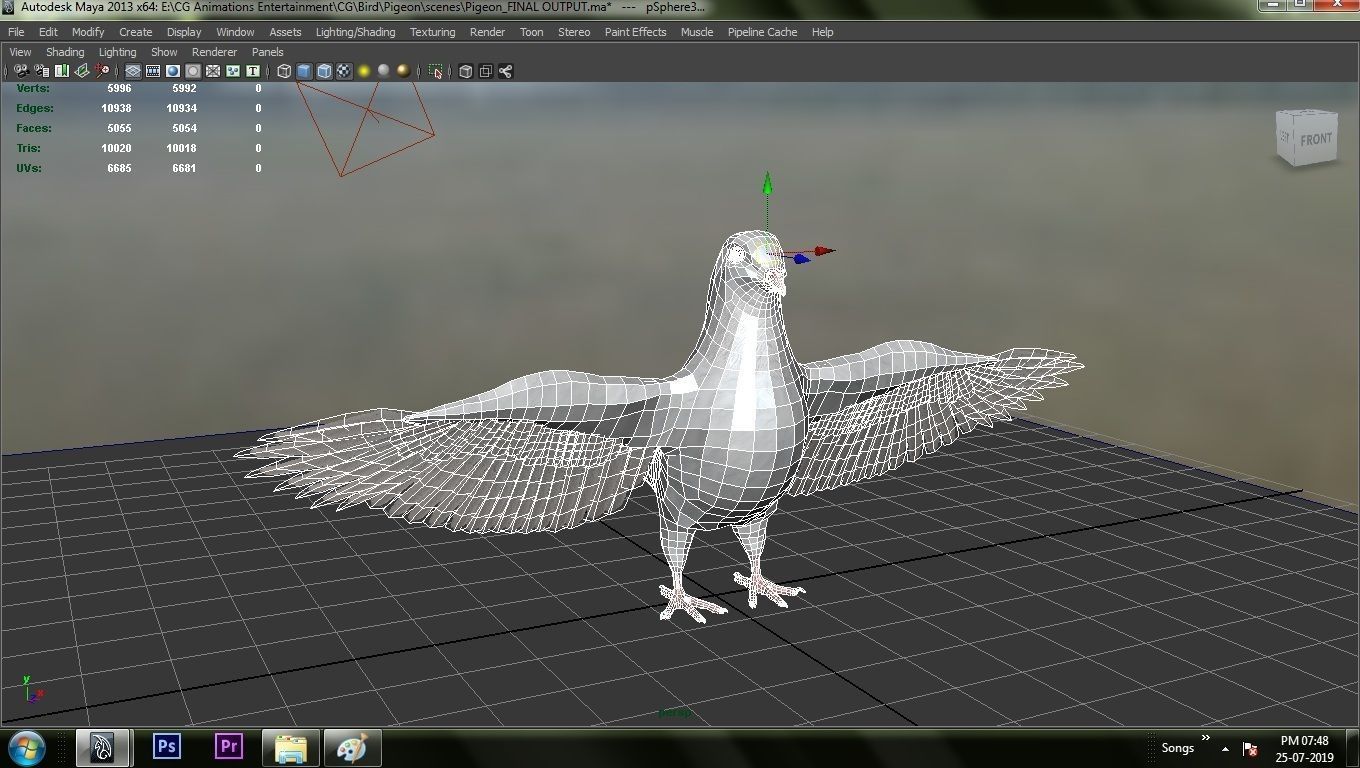Toggle the Safe Title T icon
The image size is (1360, 768).
click(253, 71)
